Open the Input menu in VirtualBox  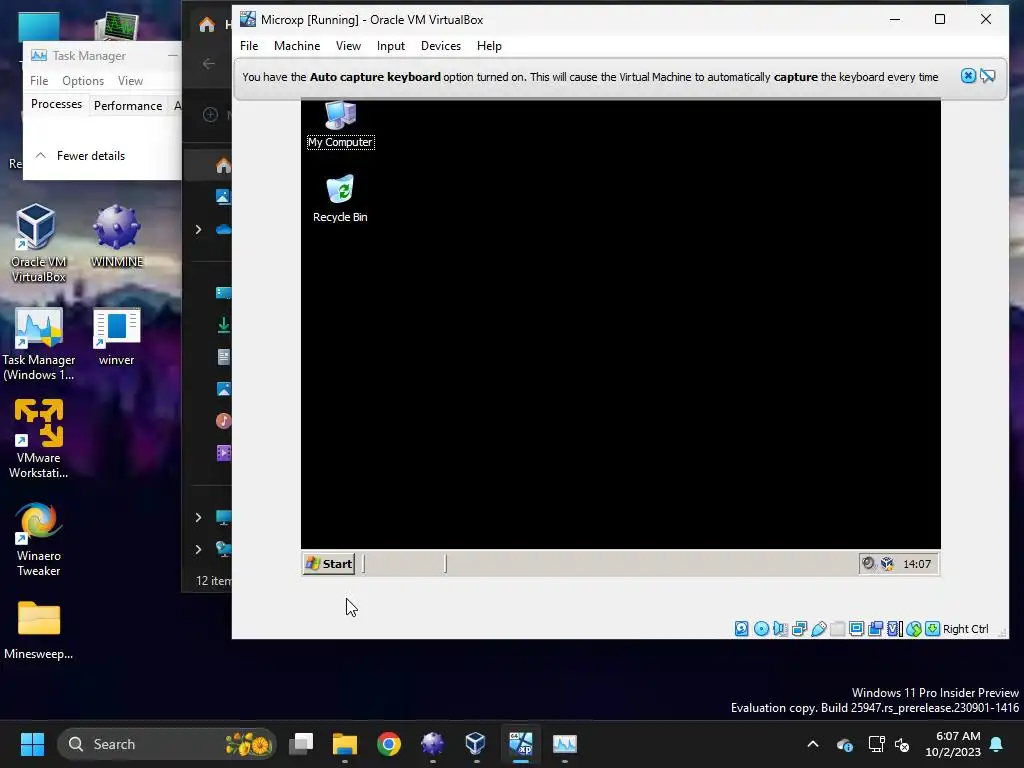(391, 46)
